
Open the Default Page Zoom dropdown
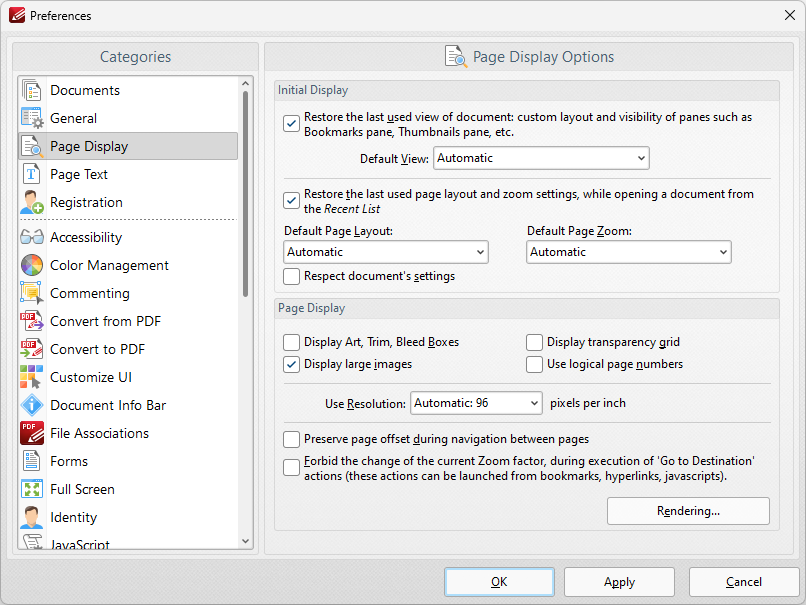[x=629, y=252]
